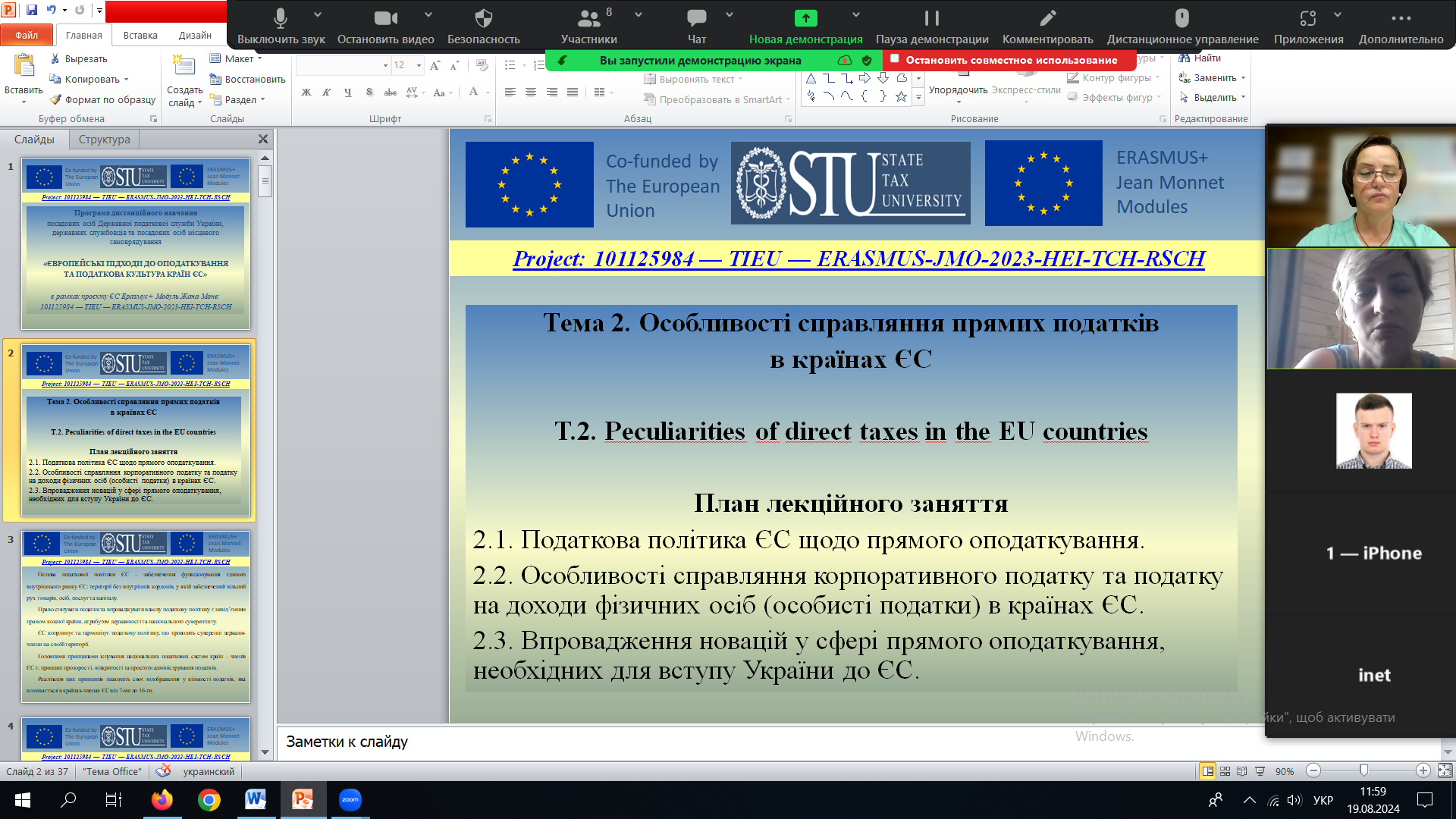Select the star shape in shapes gallery
The image size is (1456, 819).
coord(901,96)
